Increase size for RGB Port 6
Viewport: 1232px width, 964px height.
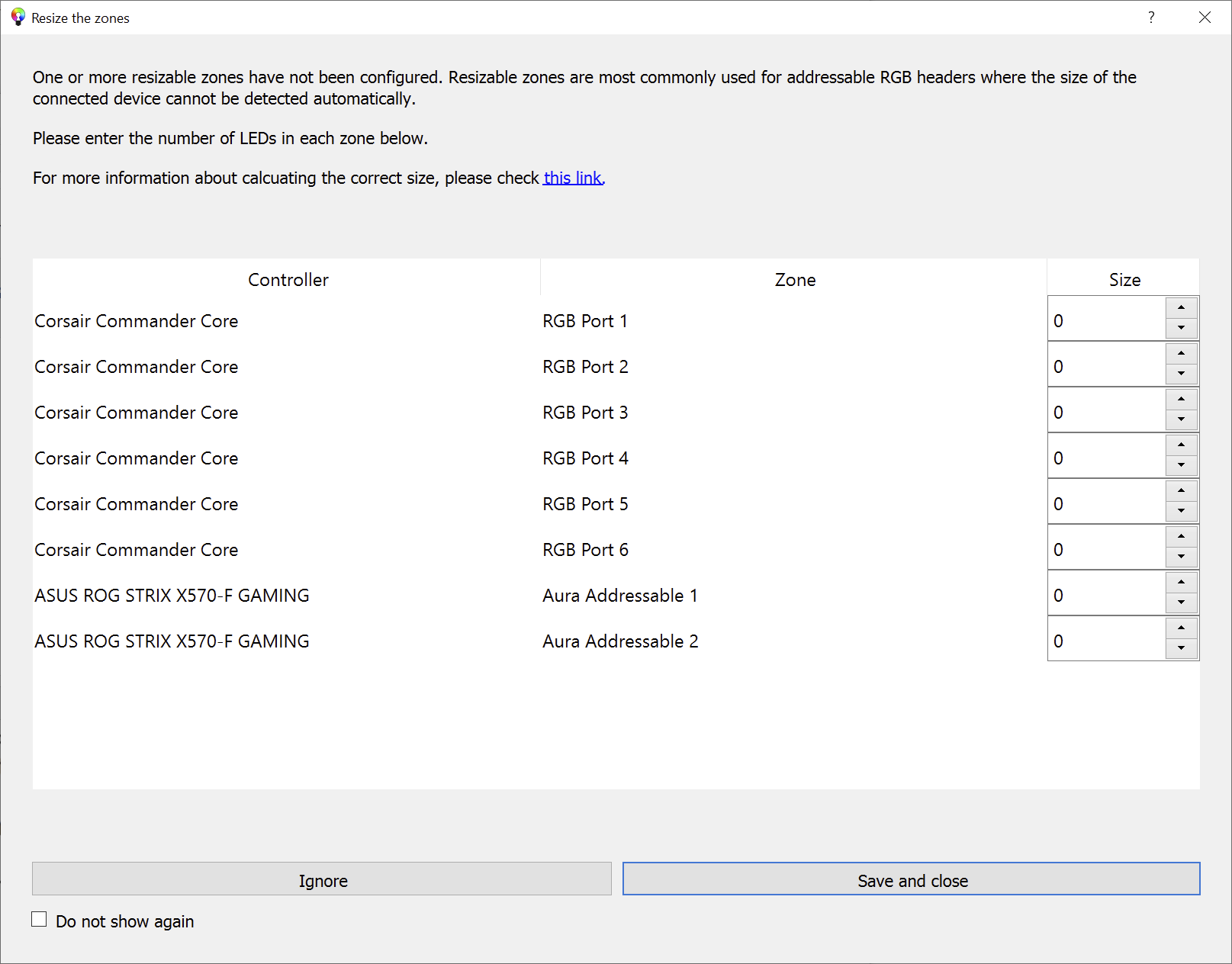click(1181, 536)
